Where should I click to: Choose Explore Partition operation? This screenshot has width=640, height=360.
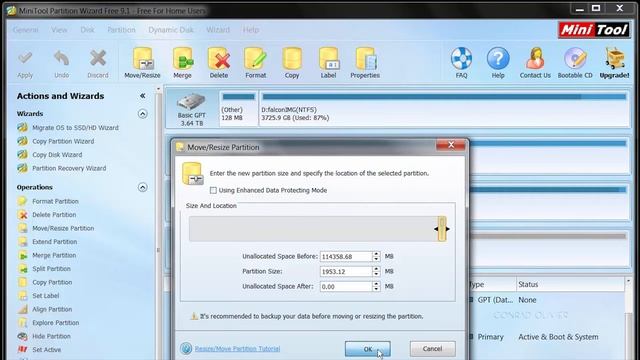tap(56, 322)
